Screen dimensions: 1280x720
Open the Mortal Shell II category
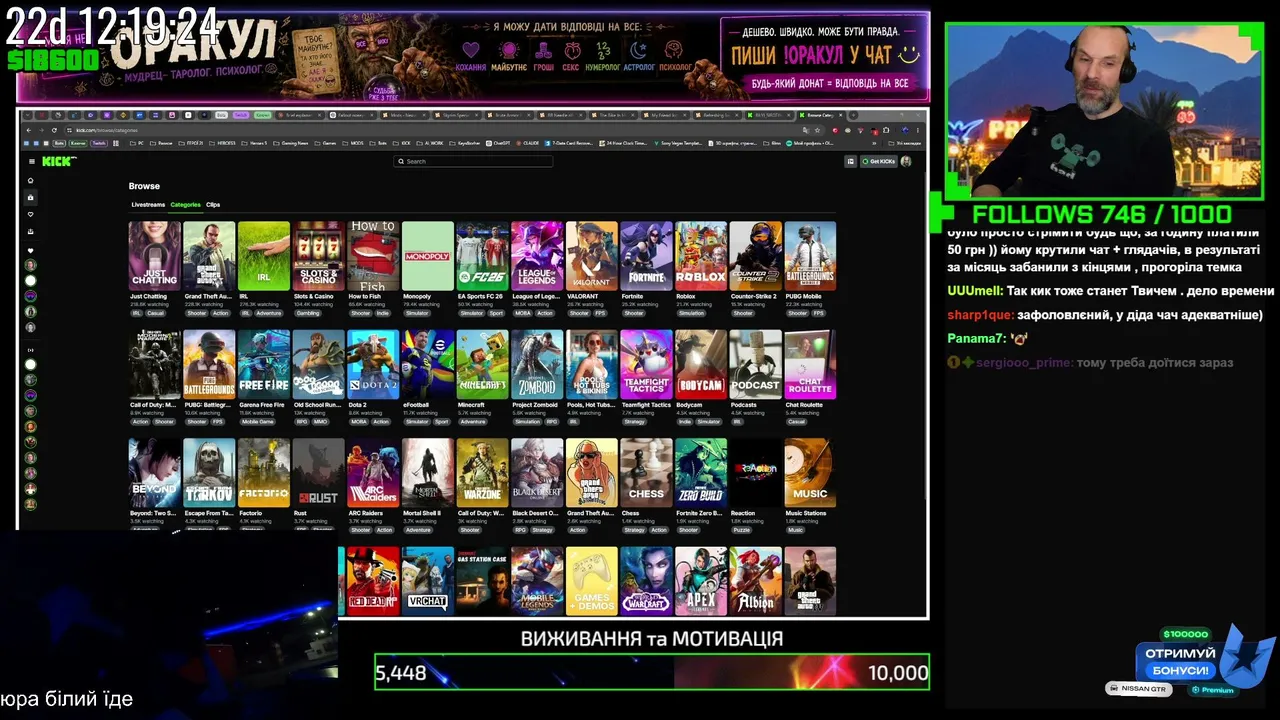(427, 473)
